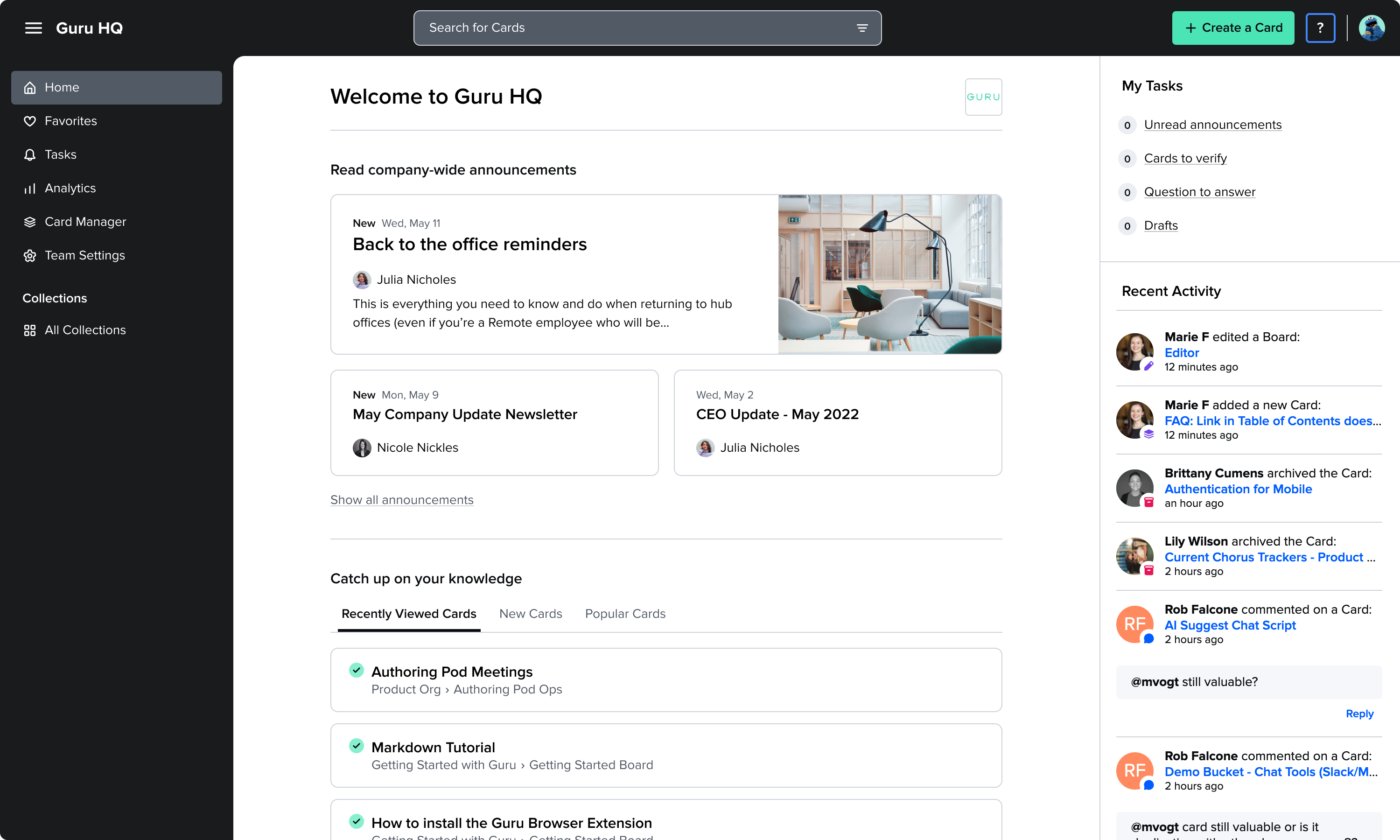
Task: Open Unread announcements task link
Action: (1212, 125)
